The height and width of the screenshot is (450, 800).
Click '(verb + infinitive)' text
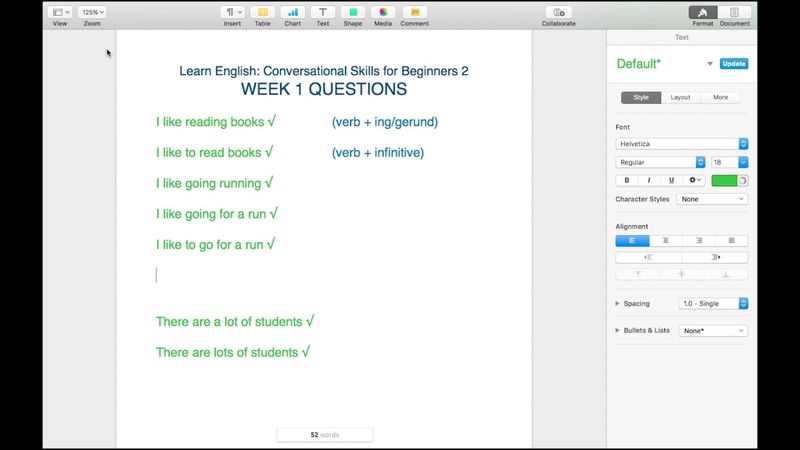tap(378, 153)
